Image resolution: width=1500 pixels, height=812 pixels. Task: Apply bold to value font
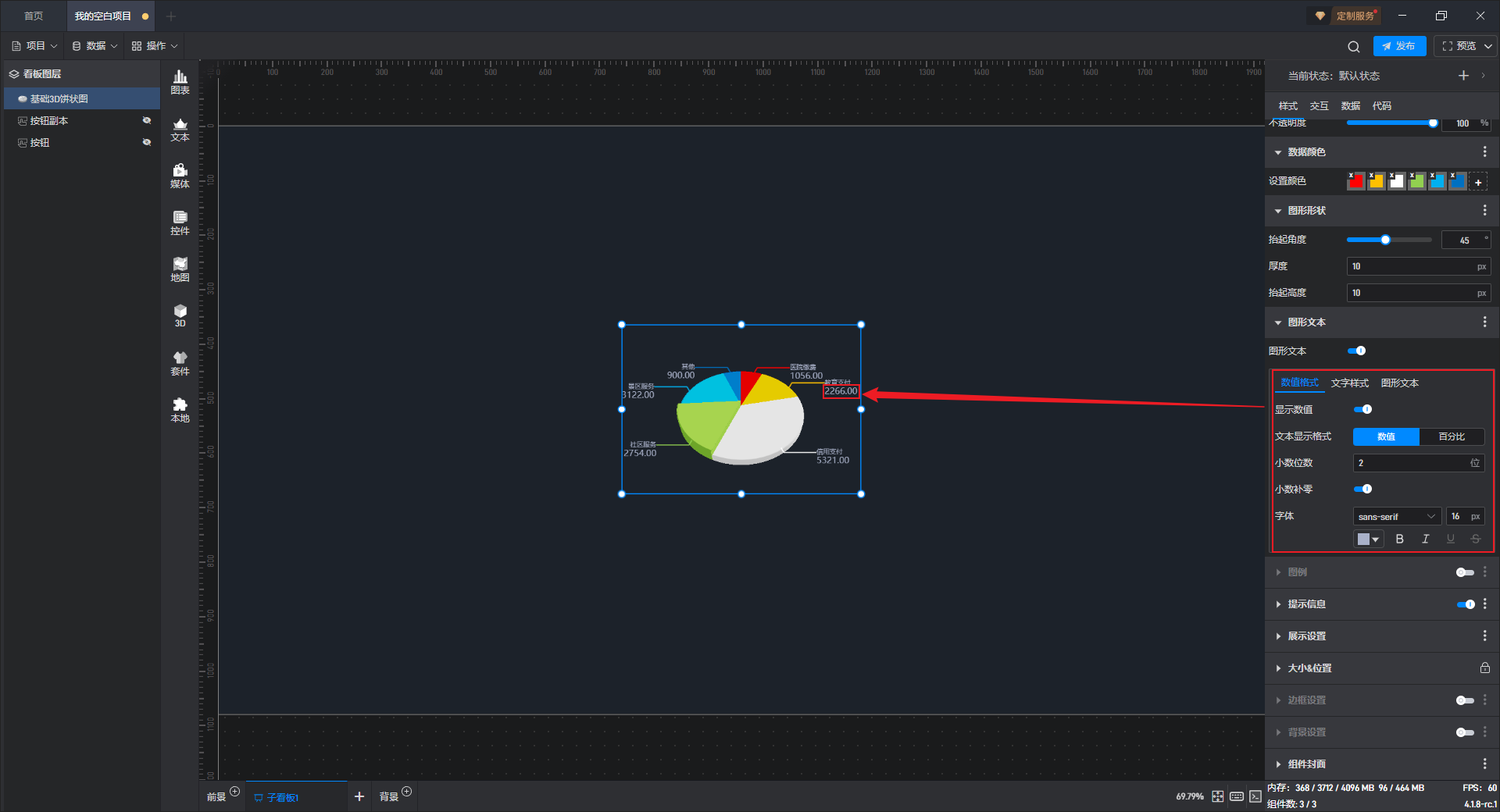tap(1400, 539)
